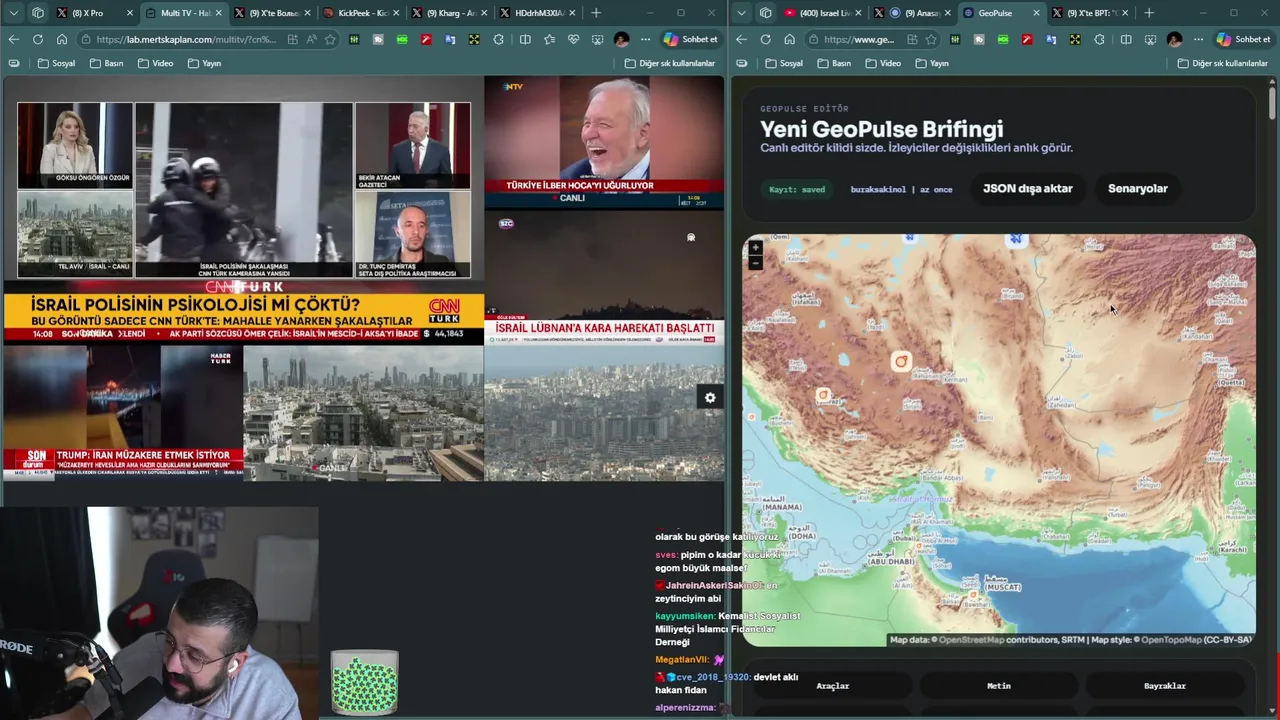1280x720 pixels.
Task: Switch to Anasayfa X tab
Action: point(912,13)
